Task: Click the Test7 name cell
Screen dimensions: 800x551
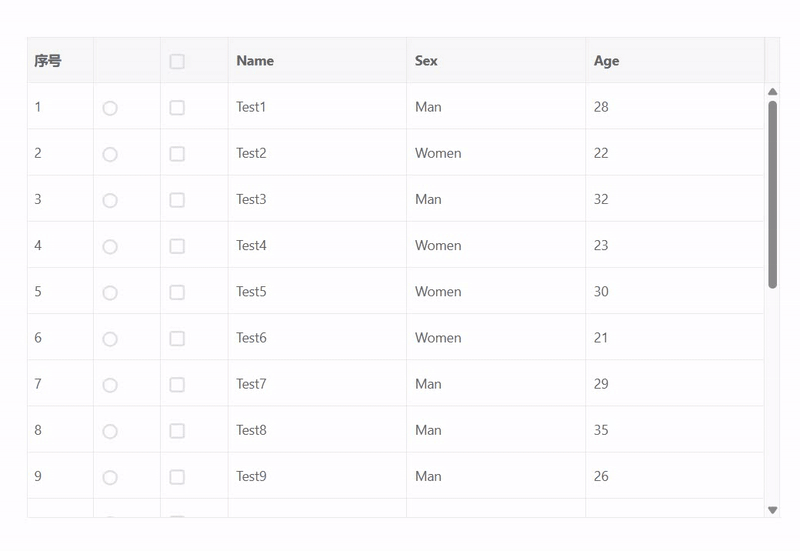Action: pos(252,384)
